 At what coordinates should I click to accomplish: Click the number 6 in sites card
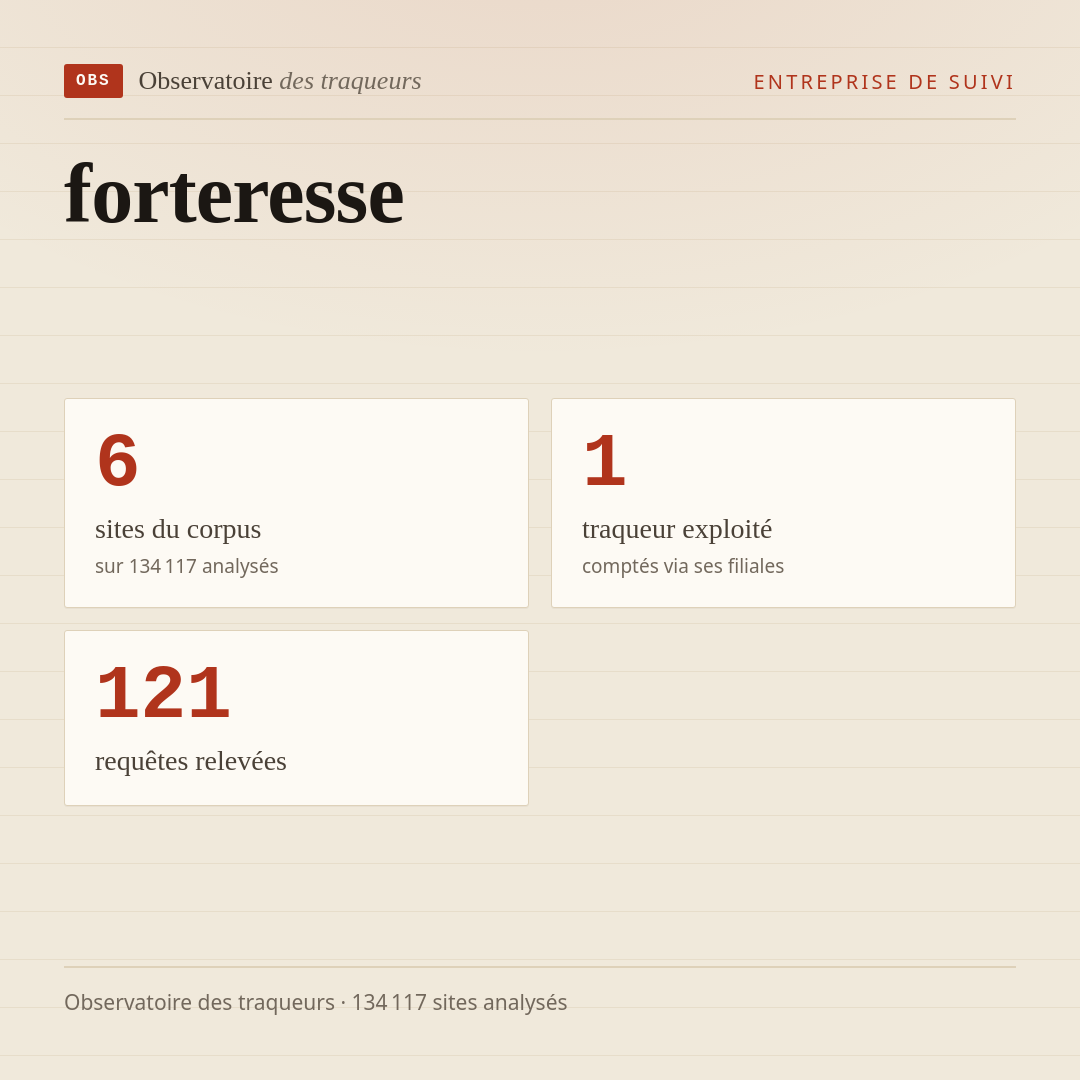pyautogui.click(x=118, y=460)
